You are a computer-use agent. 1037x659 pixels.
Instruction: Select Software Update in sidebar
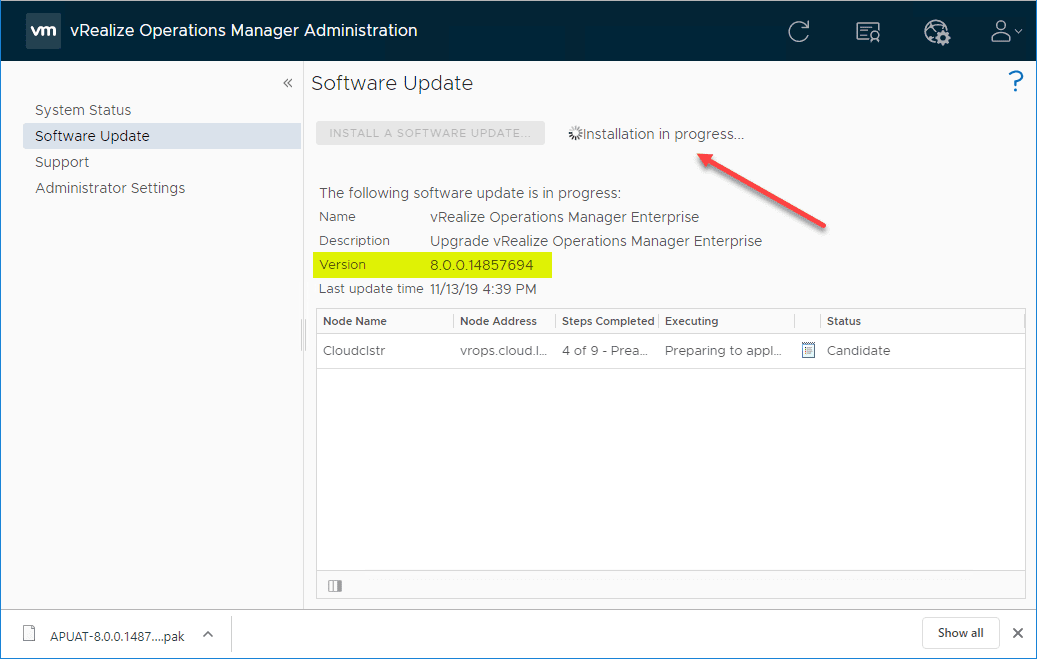(92, 136)
